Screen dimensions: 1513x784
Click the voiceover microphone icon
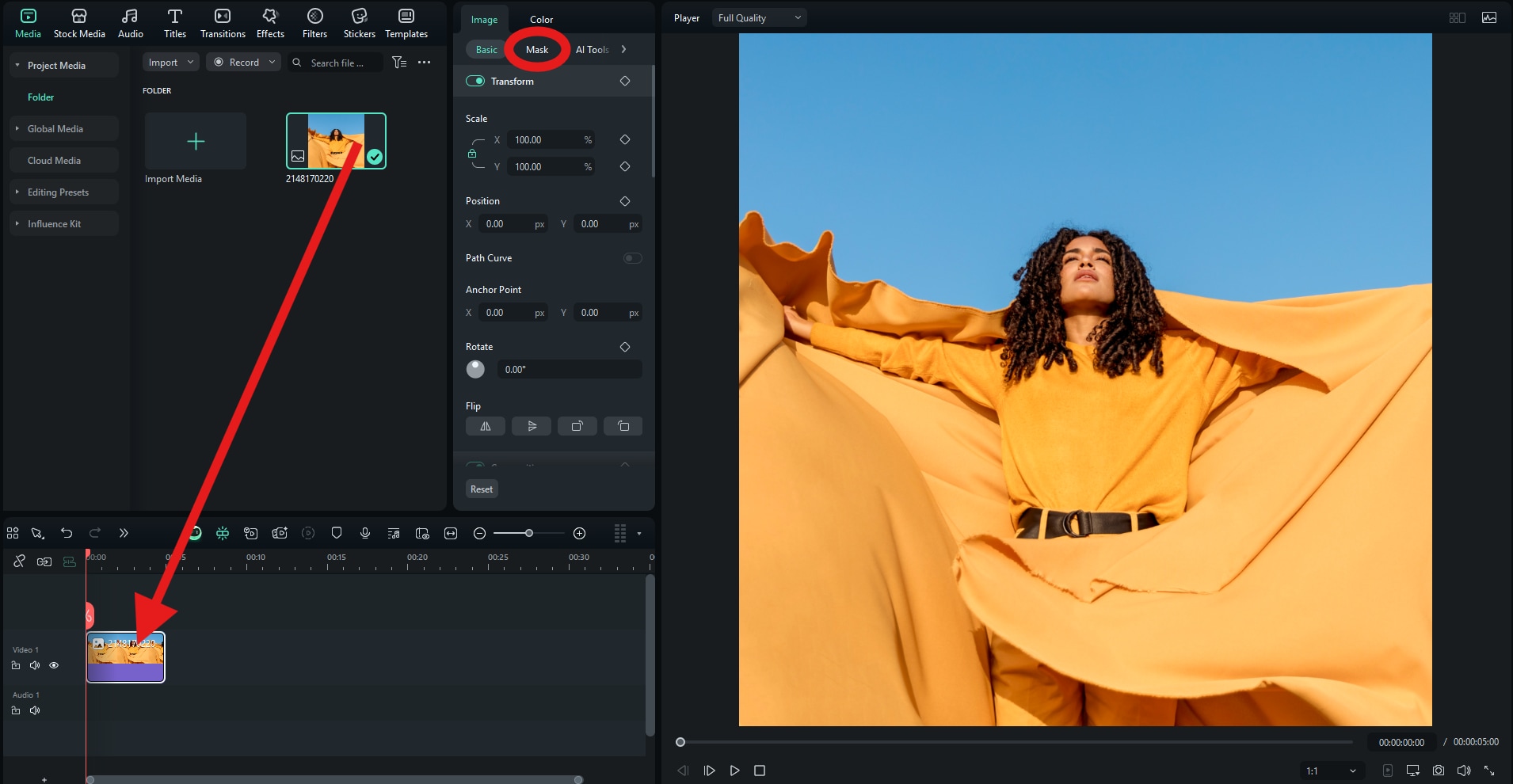(365, 533)
